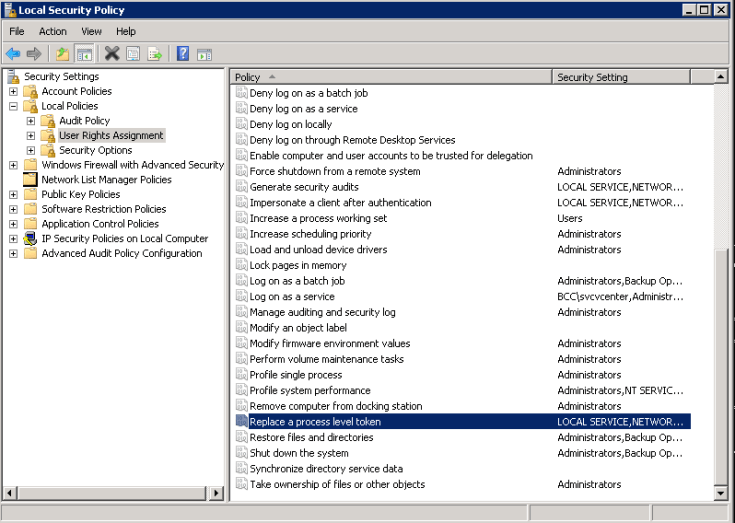Click the vertical scrollbar up arrow
Screen dimensions: 735x523
pos(721,77)
